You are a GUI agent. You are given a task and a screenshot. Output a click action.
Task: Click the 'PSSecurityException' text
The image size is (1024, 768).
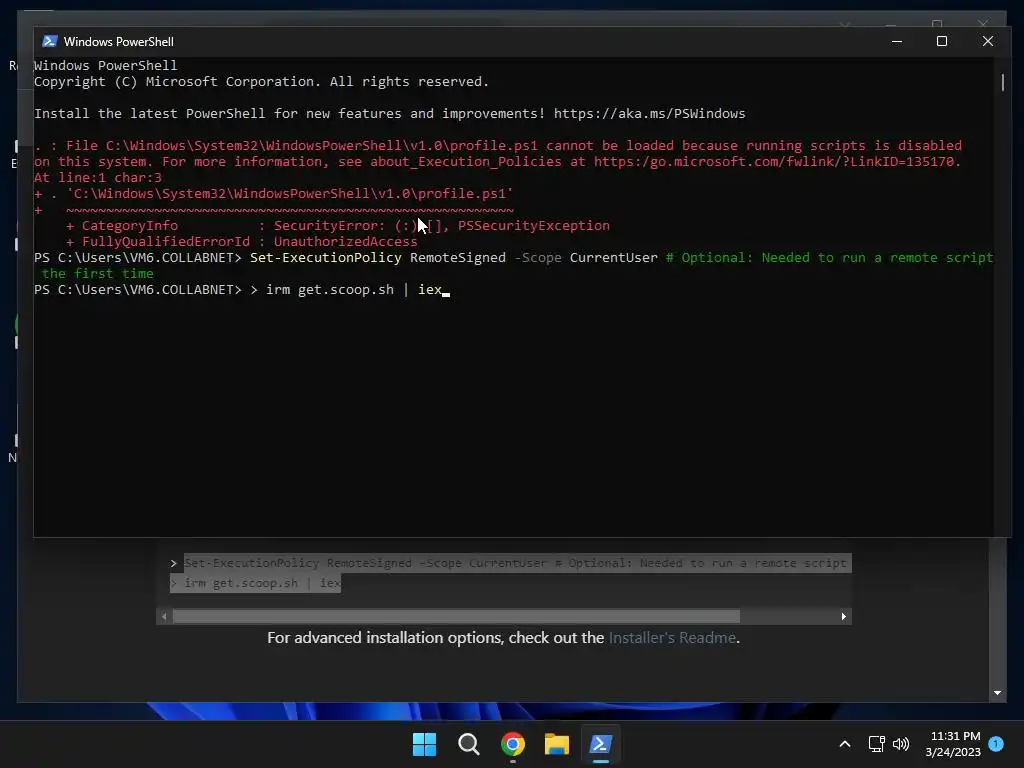click(534, 225)
